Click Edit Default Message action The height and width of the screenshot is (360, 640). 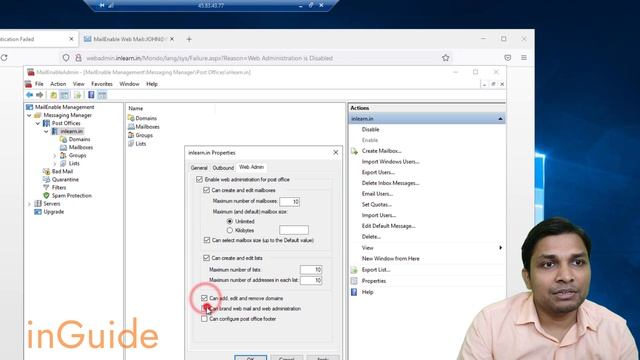[389, 226]
